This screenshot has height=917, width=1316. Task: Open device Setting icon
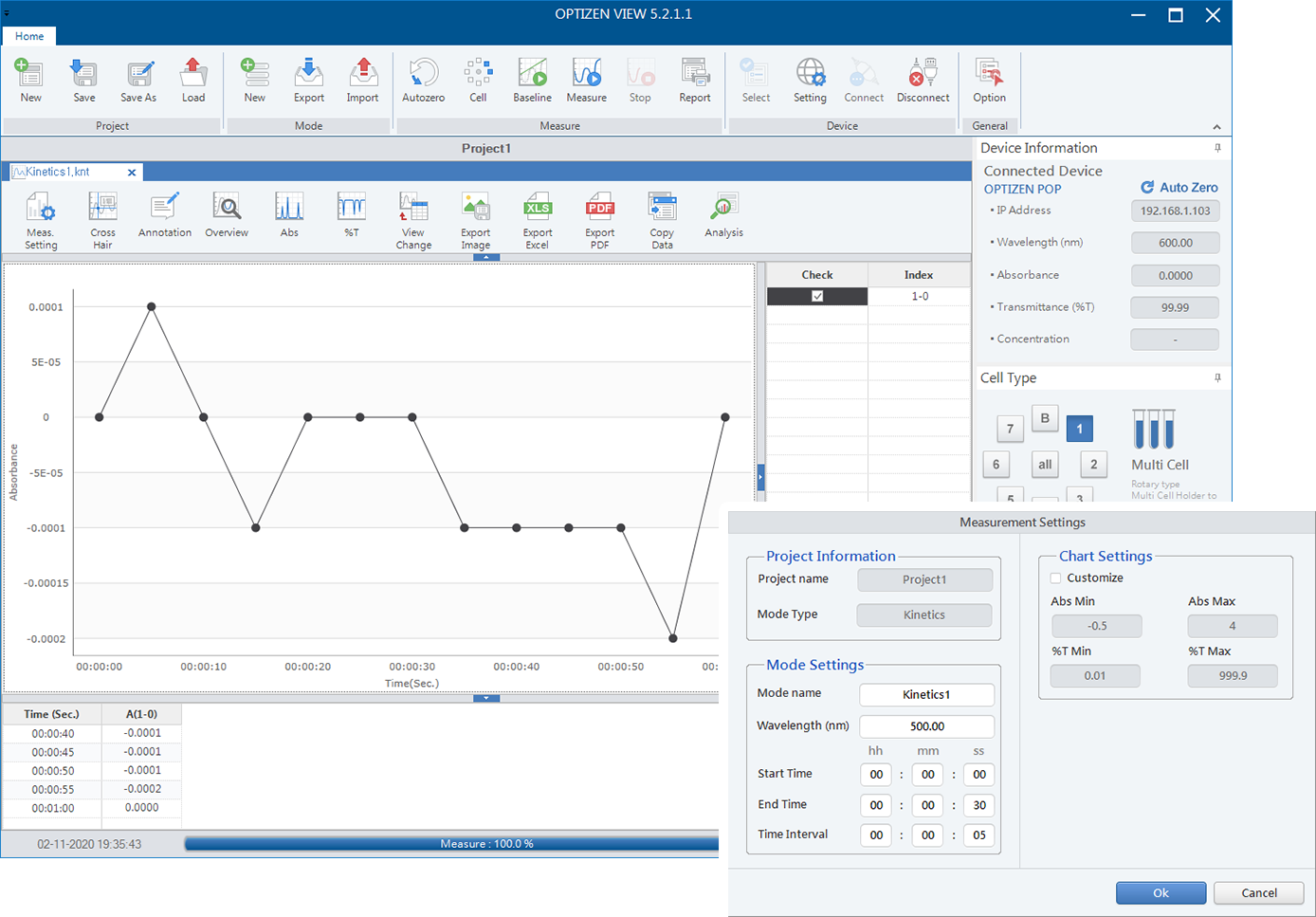coord(810,74)
